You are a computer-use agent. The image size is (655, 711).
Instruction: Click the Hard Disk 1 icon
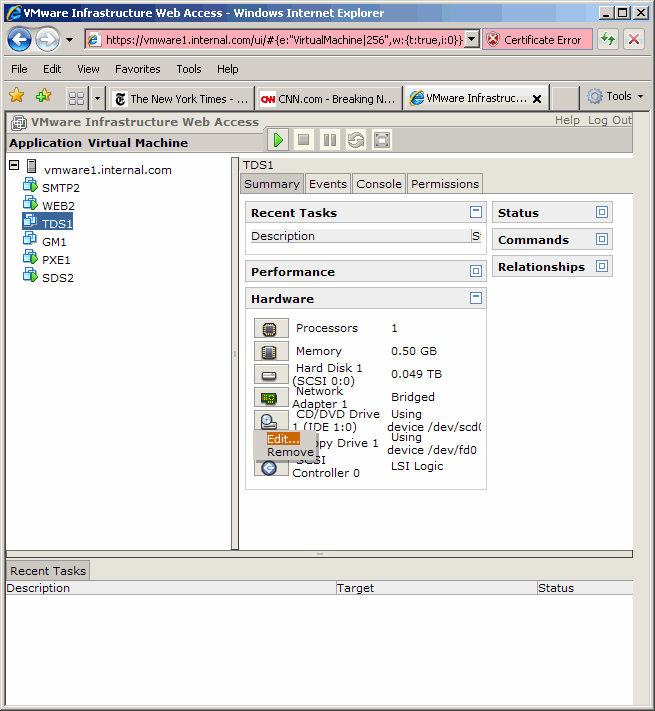(x=270, y=374)
